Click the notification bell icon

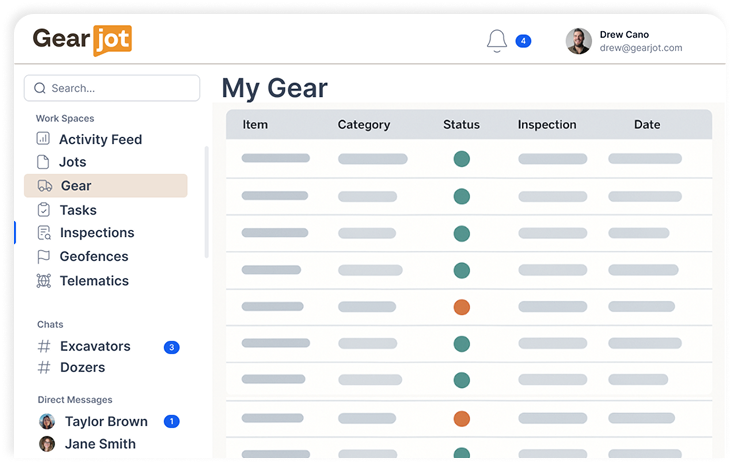[496, 41]
